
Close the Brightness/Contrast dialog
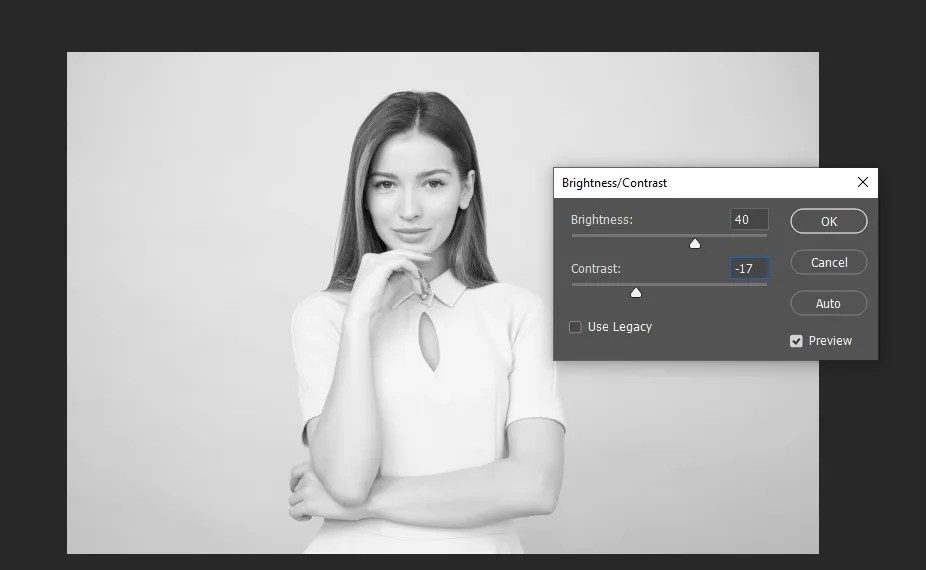863,183
